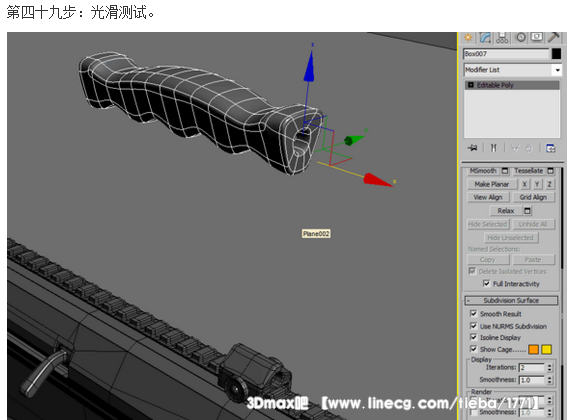Click the red X-axis gizmo arrow
The height and width of the screenshot is (420, 568).
(x=377, y=180)
